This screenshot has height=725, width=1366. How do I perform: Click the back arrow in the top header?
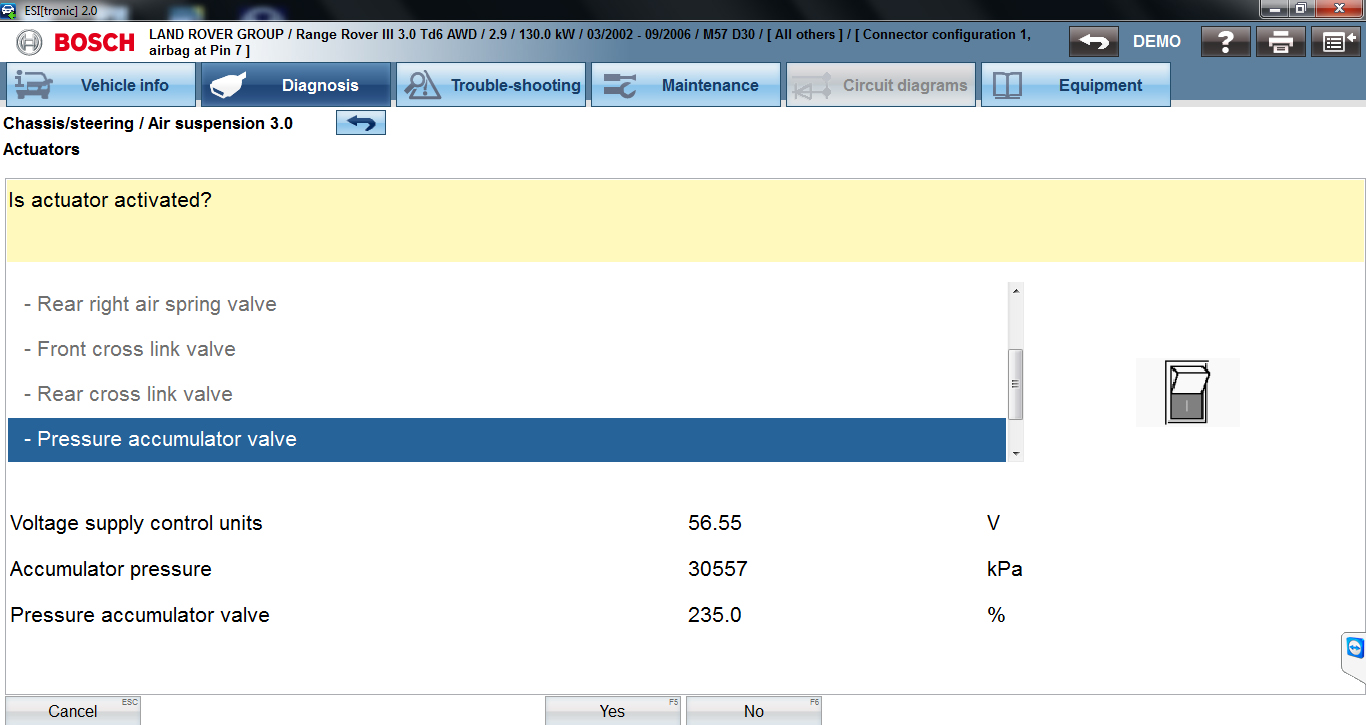pos(1094,42)
